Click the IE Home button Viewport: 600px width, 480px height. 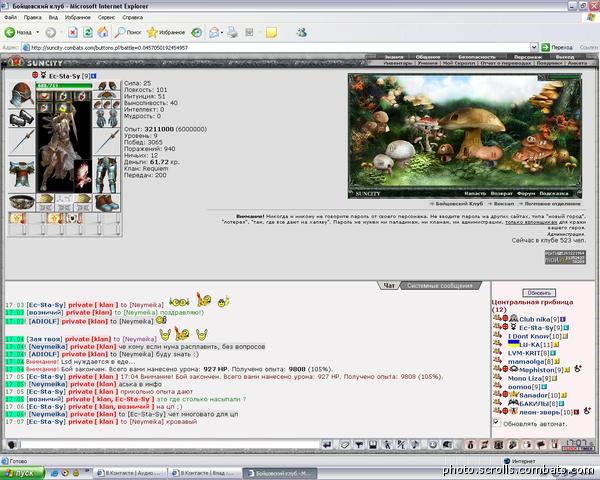tap(103, 33)
